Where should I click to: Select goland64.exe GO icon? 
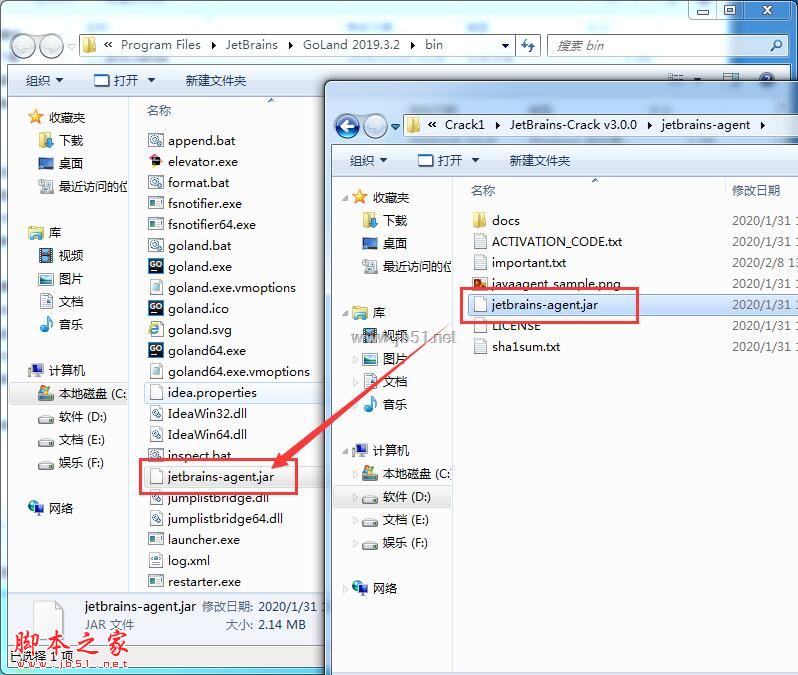tap(156, 350)
